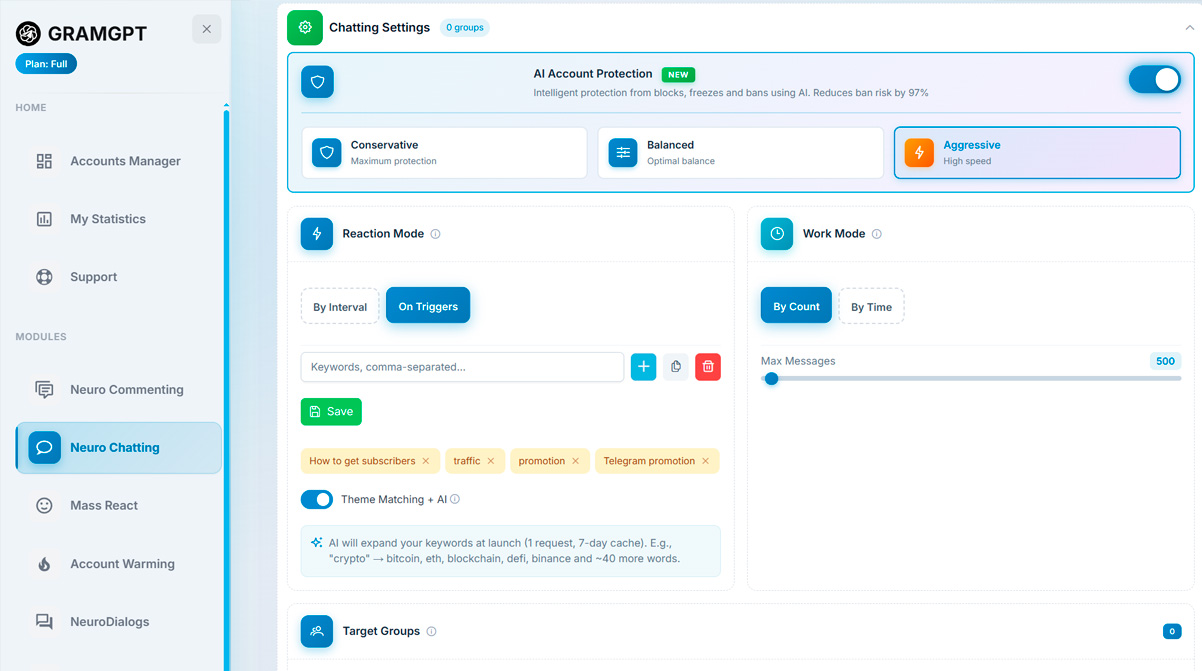The width and height of the screenshot is (1202, 671).
Task: Click the My Statistics chart icon
Action: (x=44, y=219)
